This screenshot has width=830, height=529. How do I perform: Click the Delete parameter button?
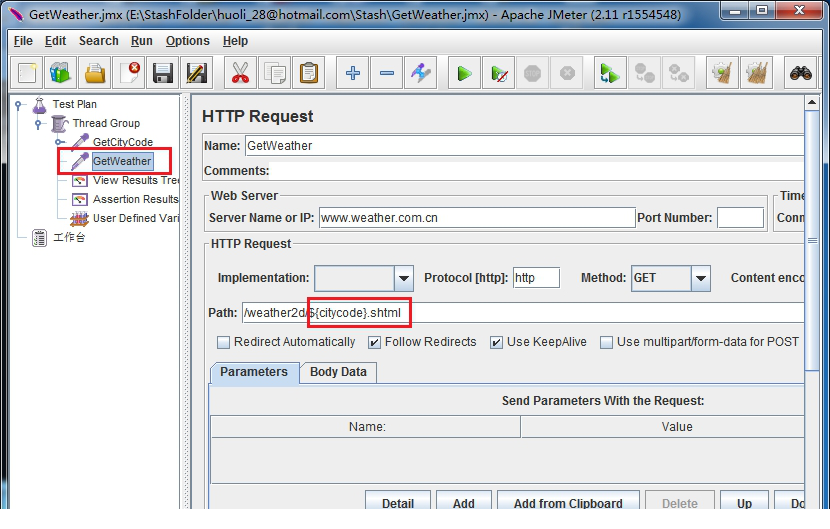680,501
